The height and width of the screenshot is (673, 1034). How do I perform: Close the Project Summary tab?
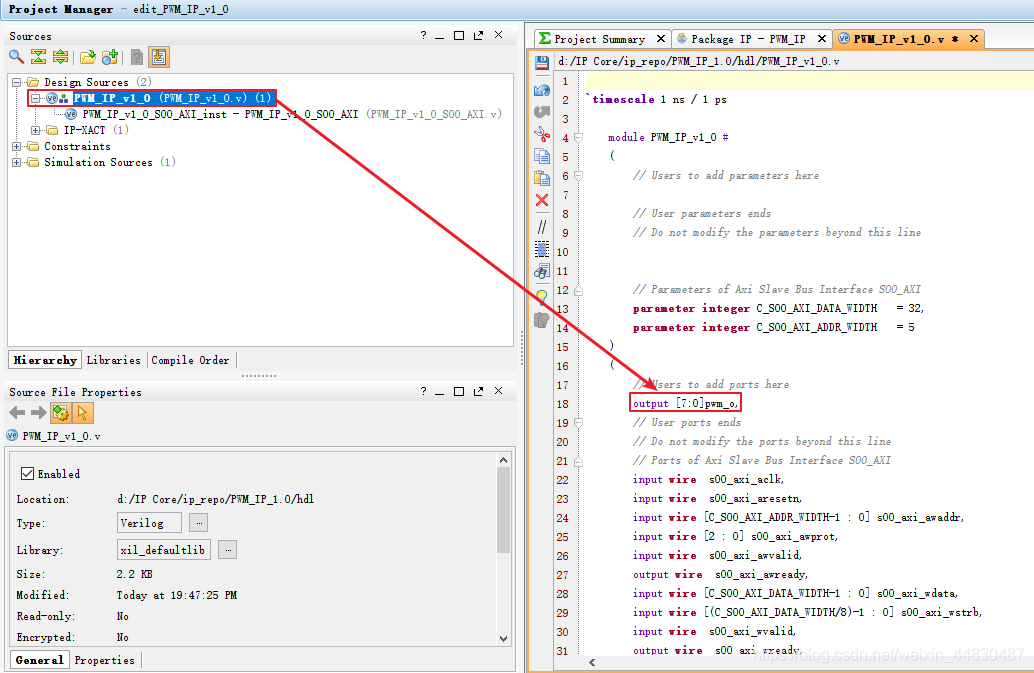661,39
